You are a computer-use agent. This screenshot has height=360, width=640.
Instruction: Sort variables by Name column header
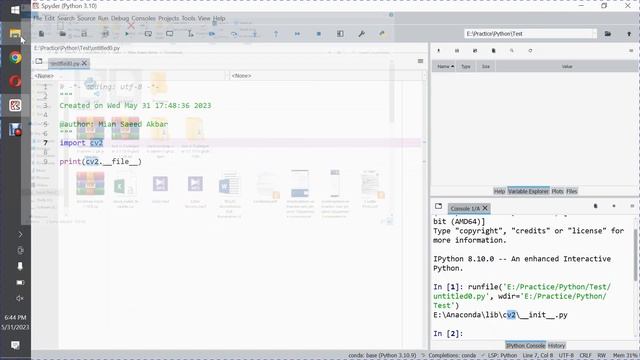coord(444,66)
